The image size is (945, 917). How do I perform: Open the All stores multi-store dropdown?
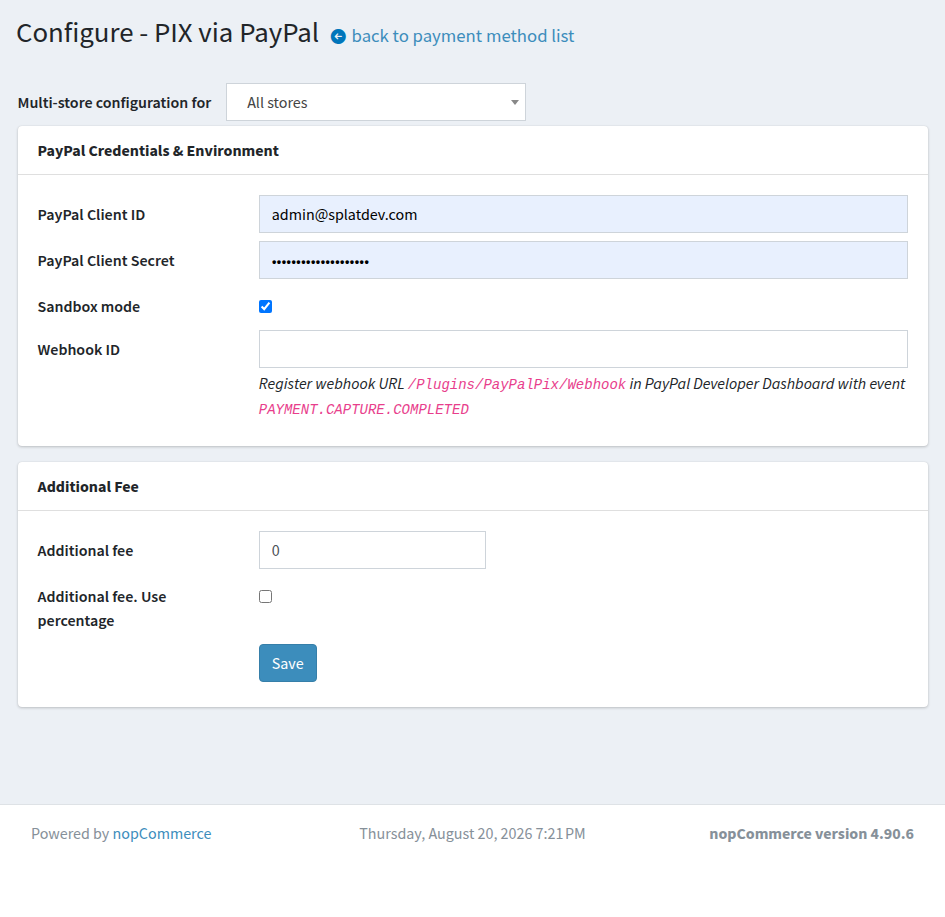point(375,102)
